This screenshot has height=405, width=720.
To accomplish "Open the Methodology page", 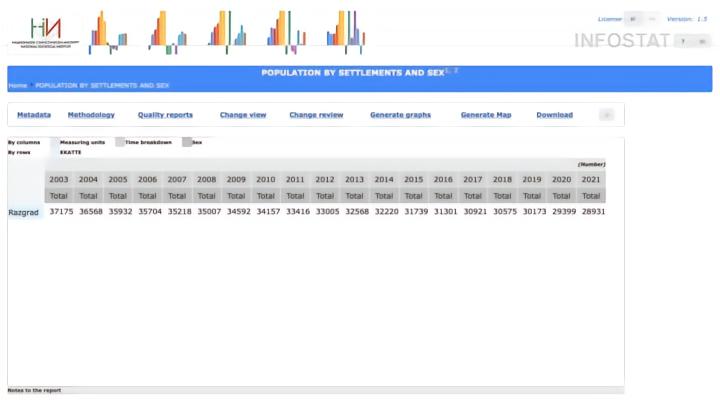I will point(91,115).
